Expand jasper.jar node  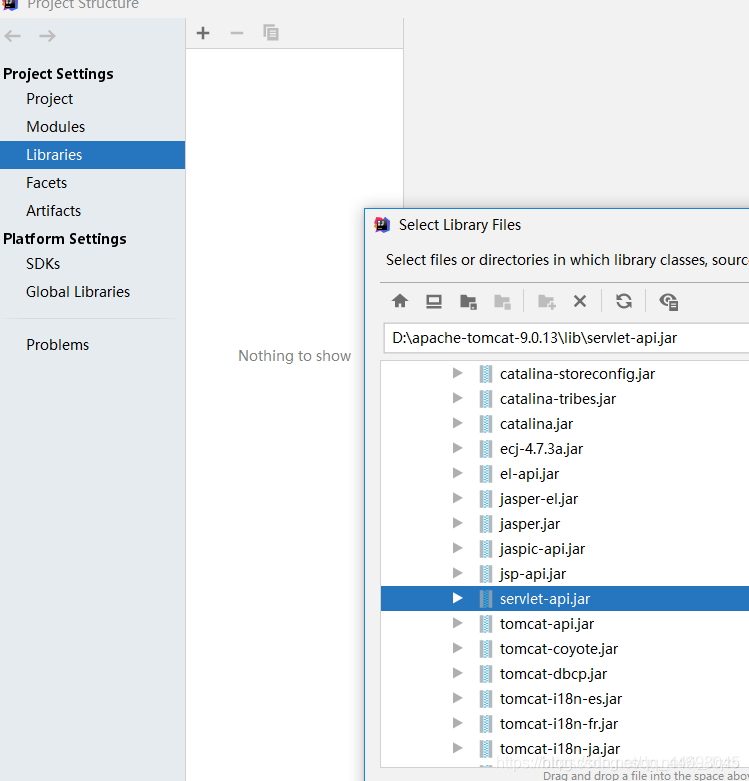(457, 523)
